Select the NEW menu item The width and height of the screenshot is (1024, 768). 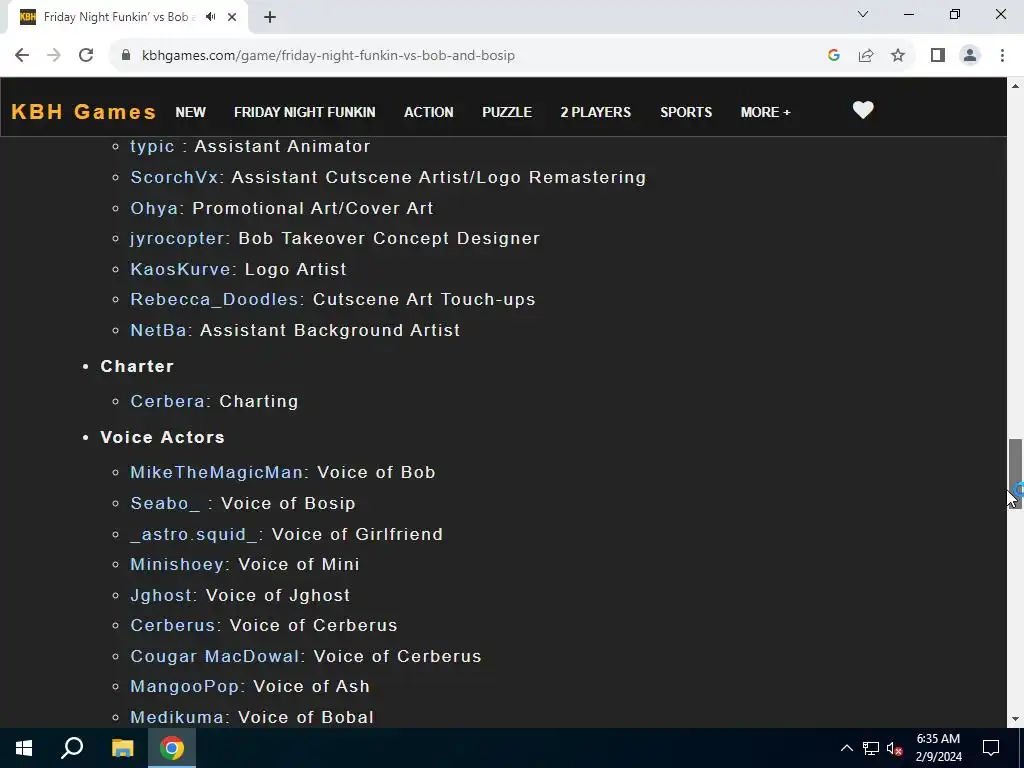click(x=191, y=112)
